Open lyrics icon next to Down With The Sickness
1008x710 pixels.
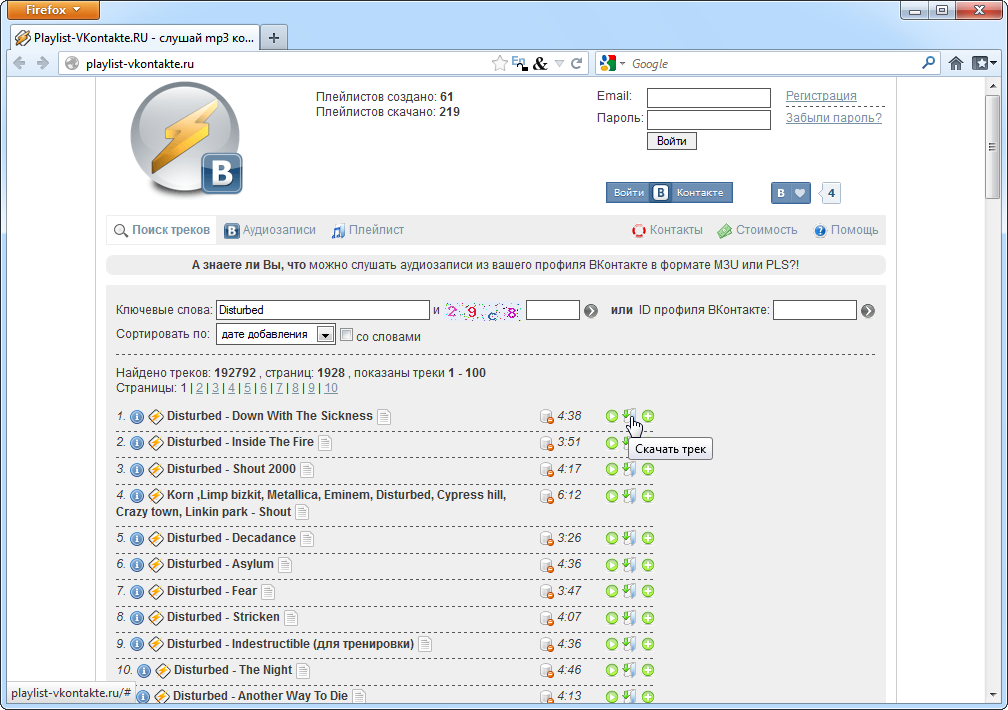coord(384,417)
